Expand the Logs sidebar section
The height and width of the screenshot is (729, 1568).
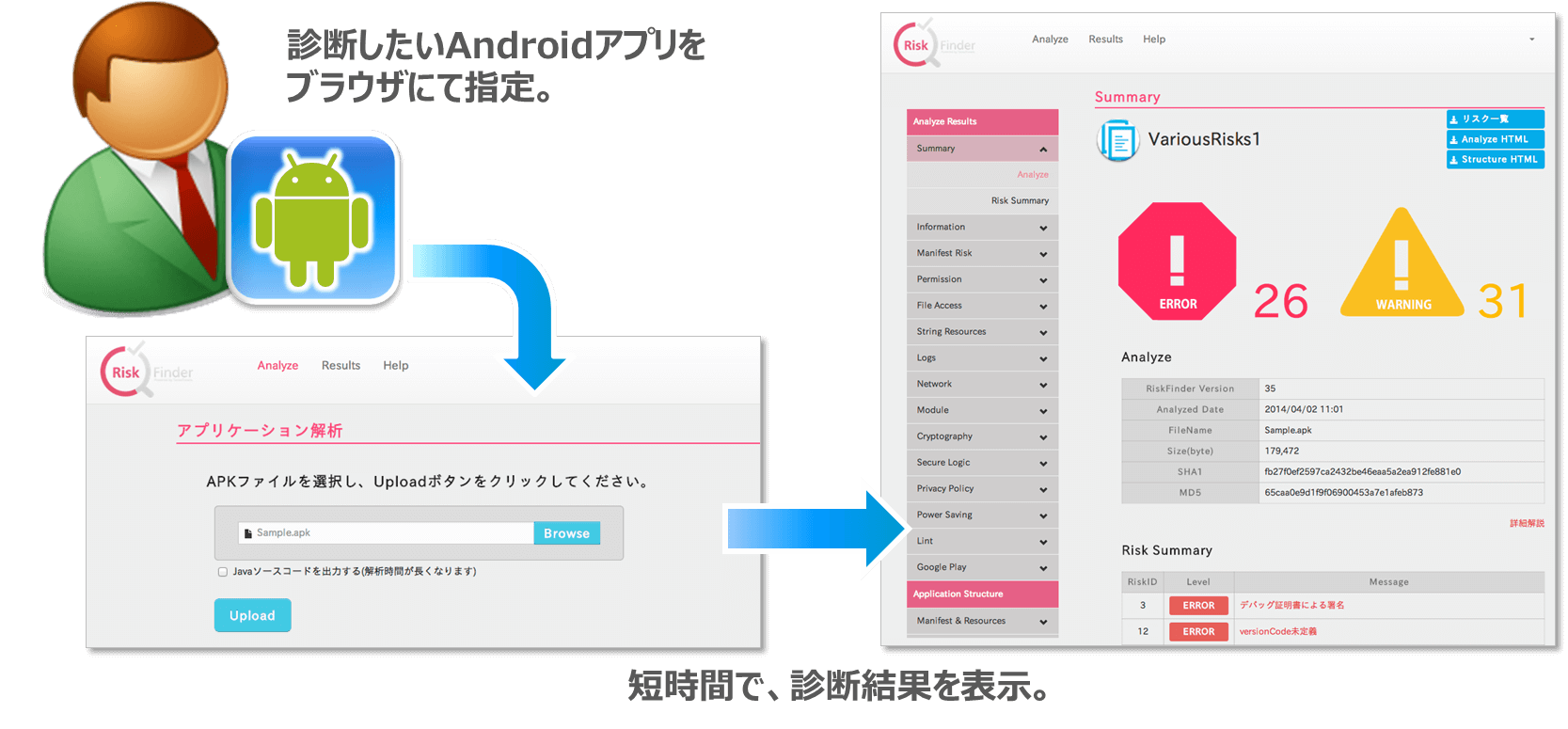982,358
